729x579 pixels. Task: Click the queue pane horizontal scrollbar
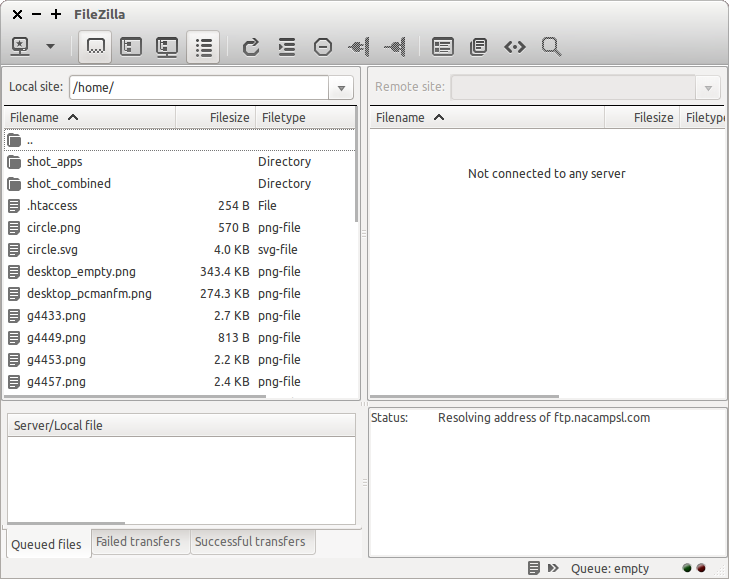tap(66, 523)
